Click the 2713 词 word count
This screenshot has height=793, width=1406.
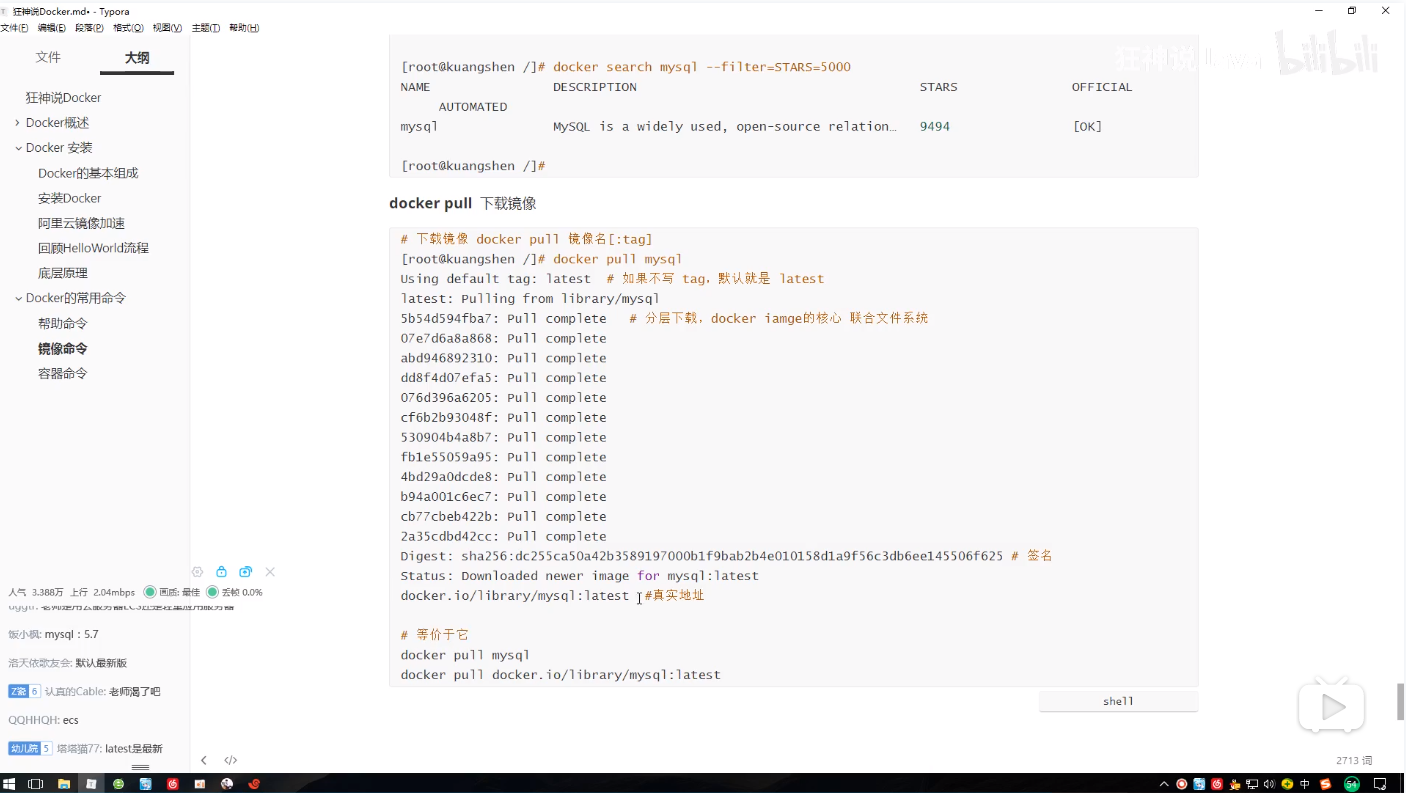tap(1354, 760)
